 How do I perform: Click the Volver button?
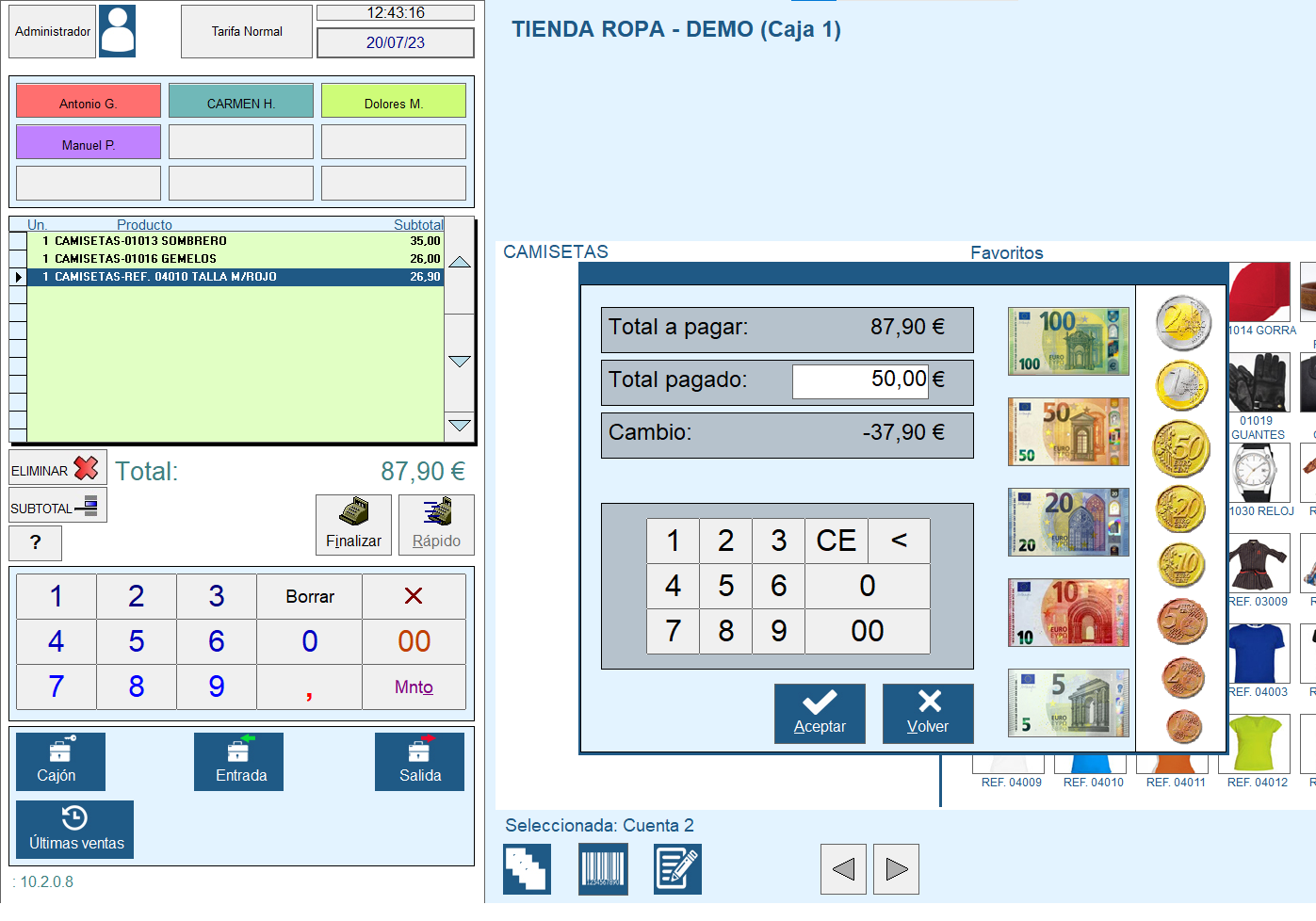coord(928,714)
